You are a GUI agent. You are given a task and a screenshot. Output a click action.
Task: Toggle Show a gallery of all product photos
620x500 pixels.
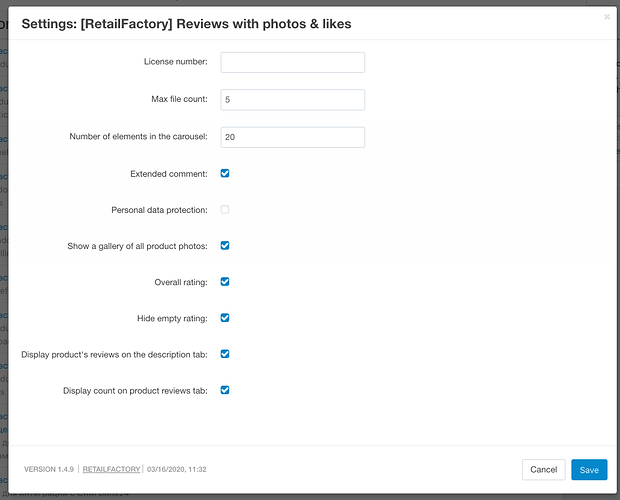tap(225, 245)
